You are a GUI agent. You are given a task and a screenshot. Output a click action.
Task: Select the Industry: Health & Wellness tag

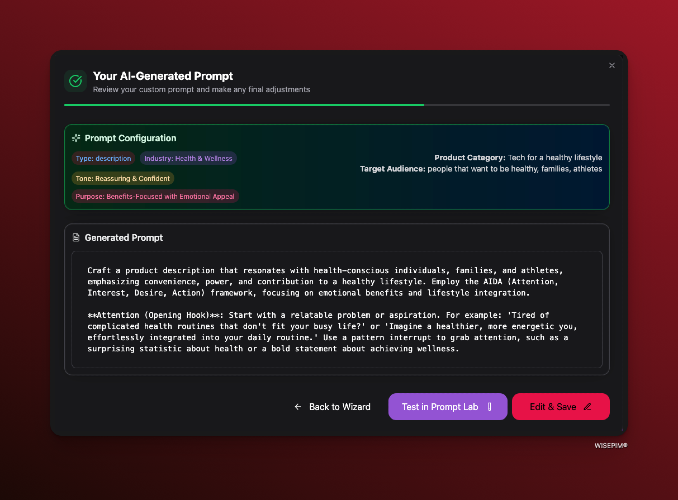(x=188, y=158)
